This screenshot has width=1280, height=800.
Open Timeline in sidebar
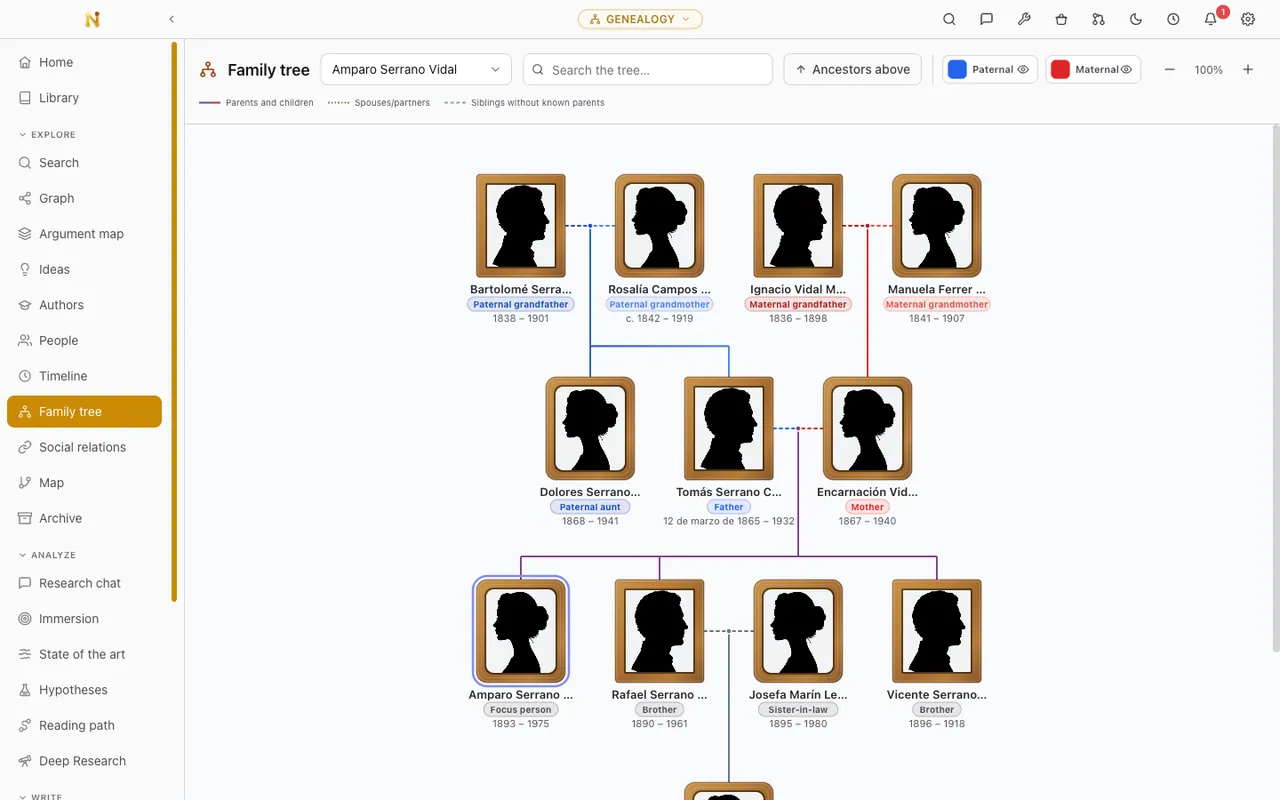point(84,376)
